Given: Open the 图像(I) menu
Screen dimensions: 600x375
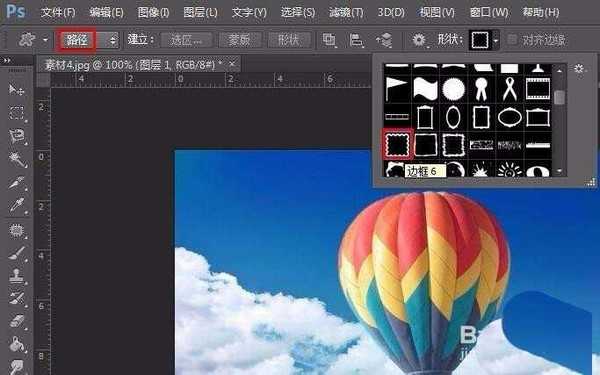Looking at the screenshot, I should (x=153, y=13).
